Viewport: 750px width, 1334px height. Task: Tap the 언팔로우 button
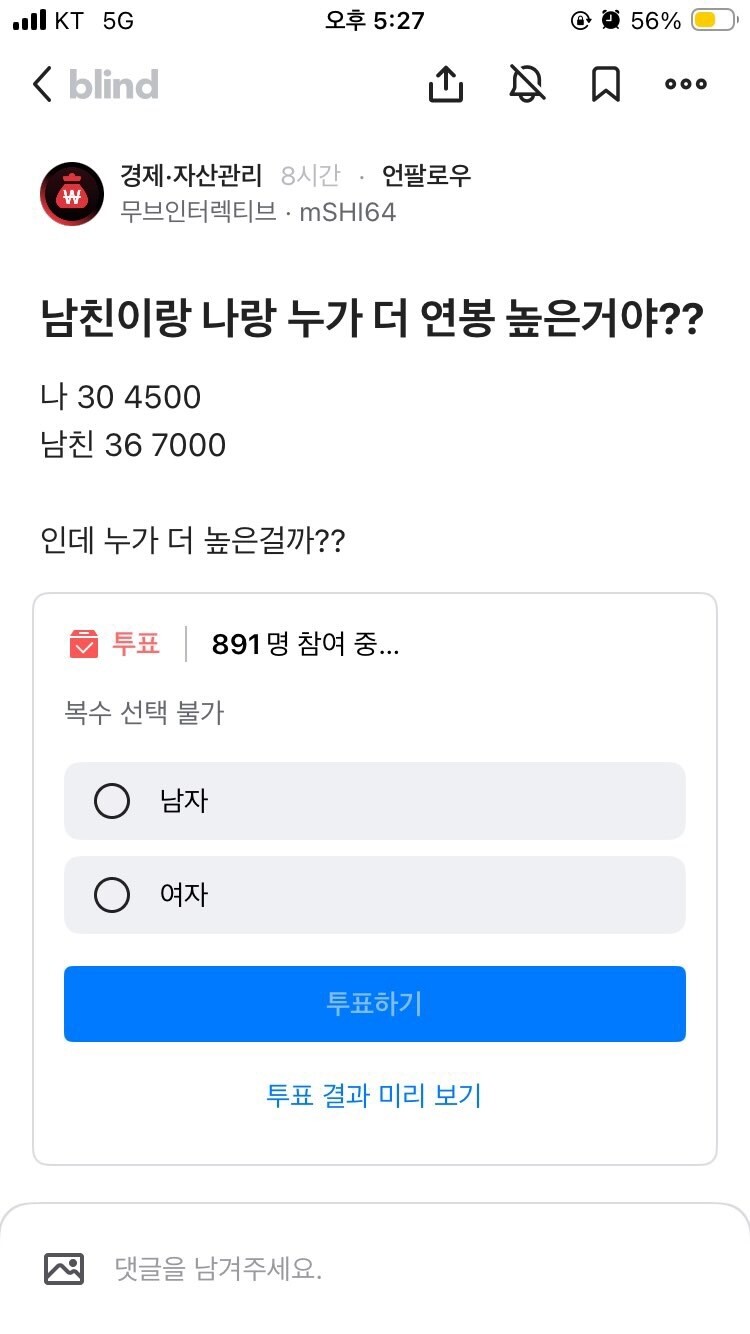pos(426,176)
